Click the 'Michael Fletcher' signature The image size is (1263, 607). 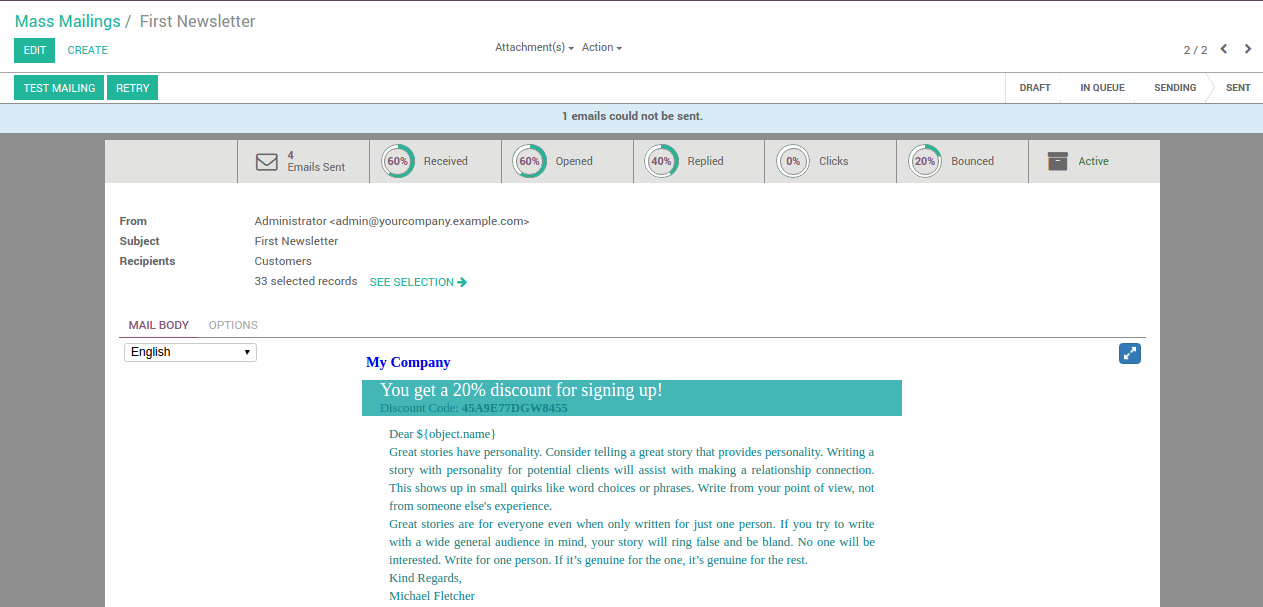(432, 596)
